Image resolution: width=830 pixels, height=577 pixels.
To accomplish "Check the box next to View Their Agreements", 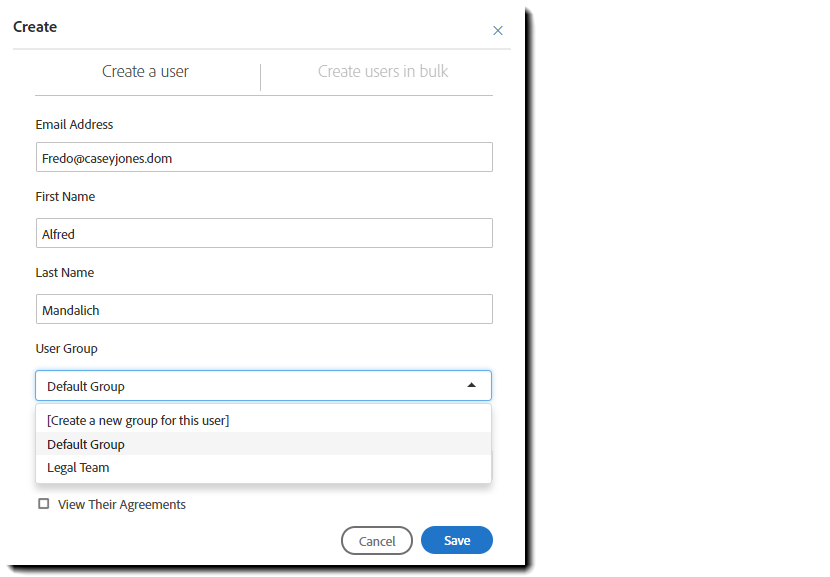I will 44,503.
